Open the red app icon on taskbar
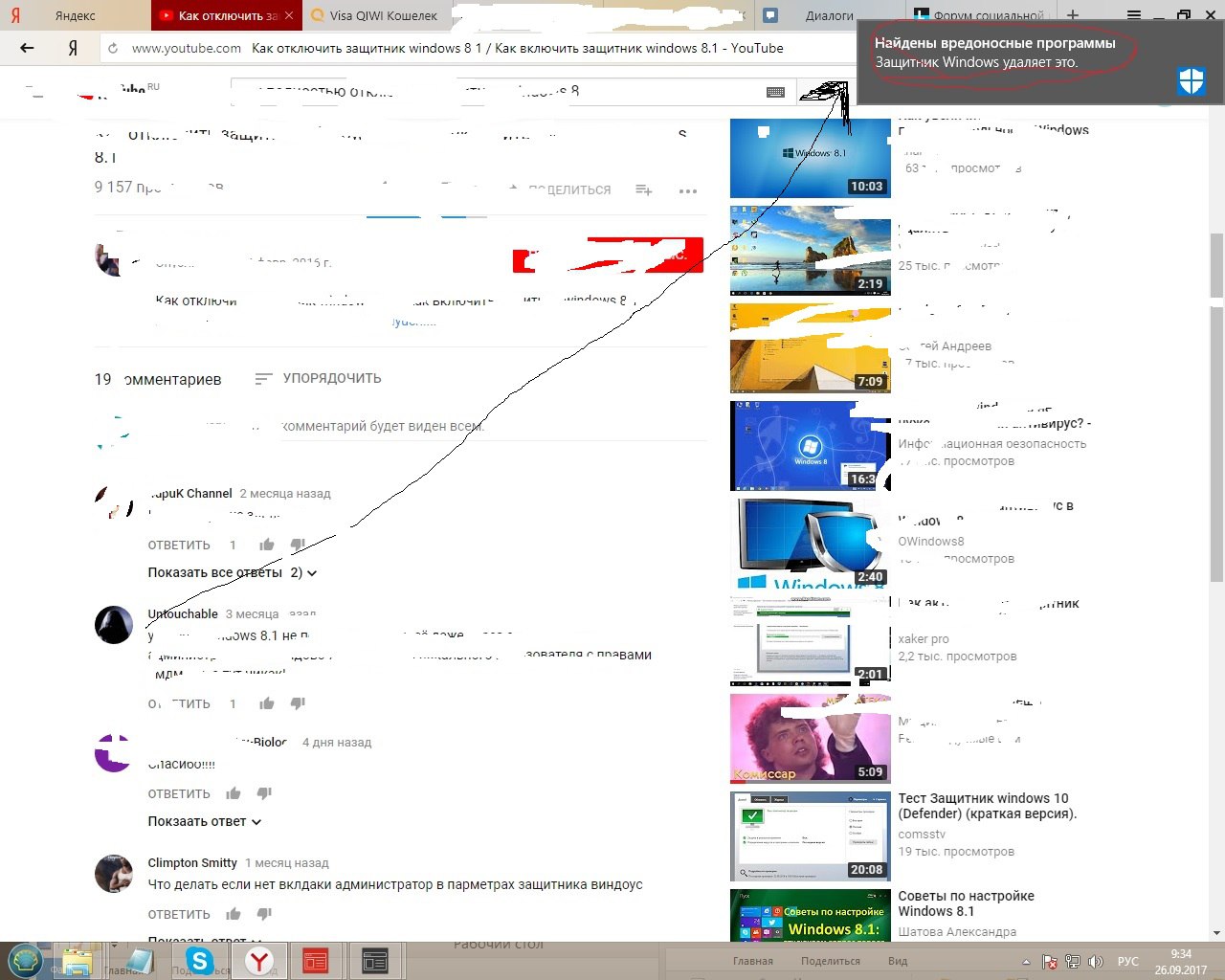 click(x=316, y=961)
